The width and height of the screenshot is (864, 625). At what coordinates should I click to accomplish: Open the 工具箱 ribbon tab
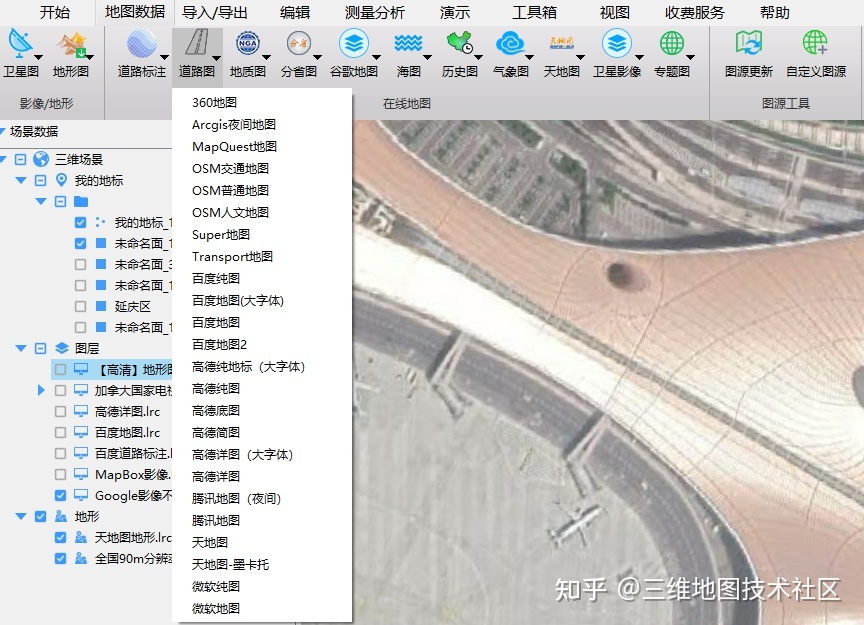pyautogui.click(x=534, y=13)
